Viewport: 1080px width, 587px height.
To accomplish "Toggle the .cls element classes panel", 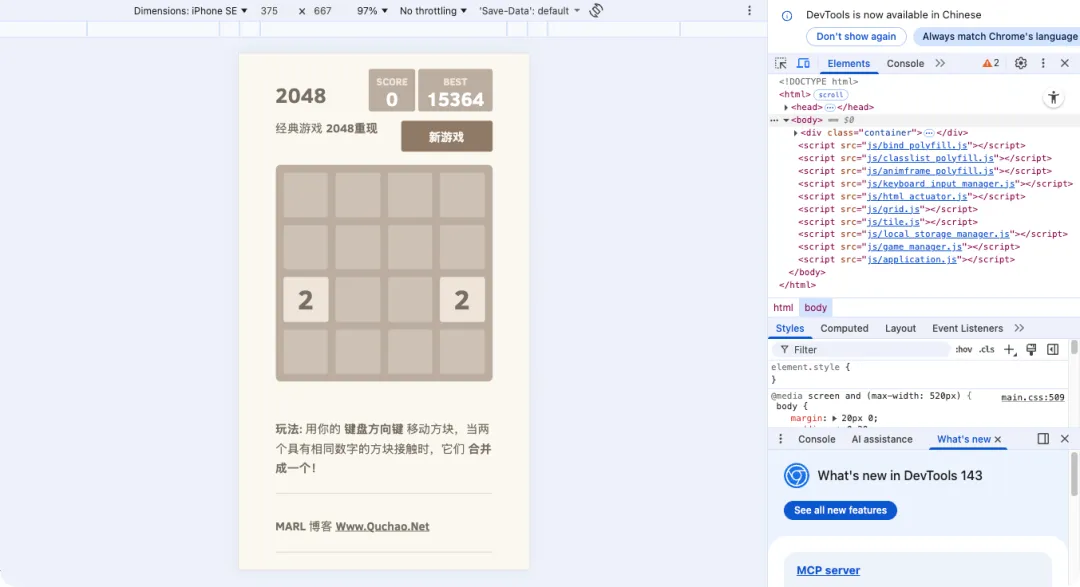I will [x=986, y=350].
